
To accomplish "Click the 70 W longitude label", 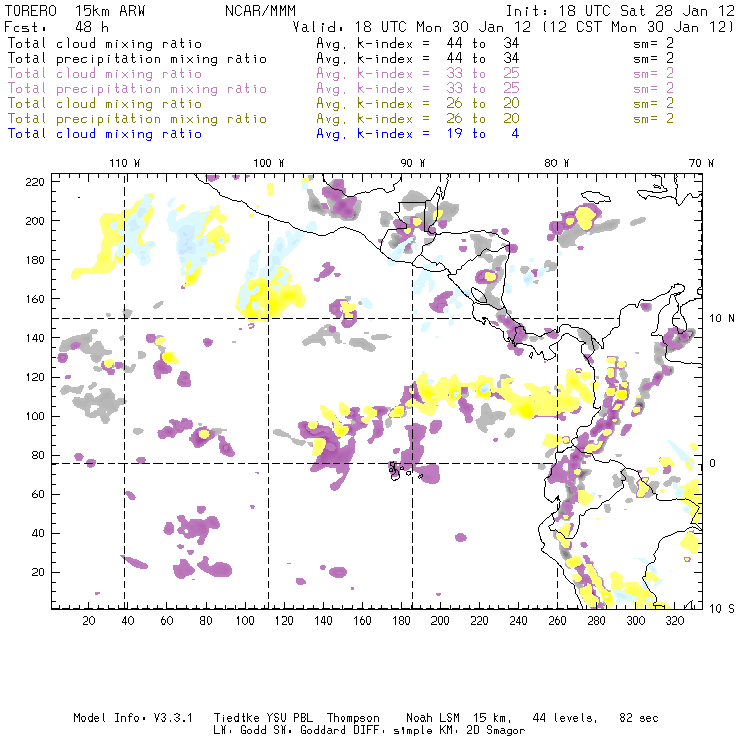I will pos(701,163).
